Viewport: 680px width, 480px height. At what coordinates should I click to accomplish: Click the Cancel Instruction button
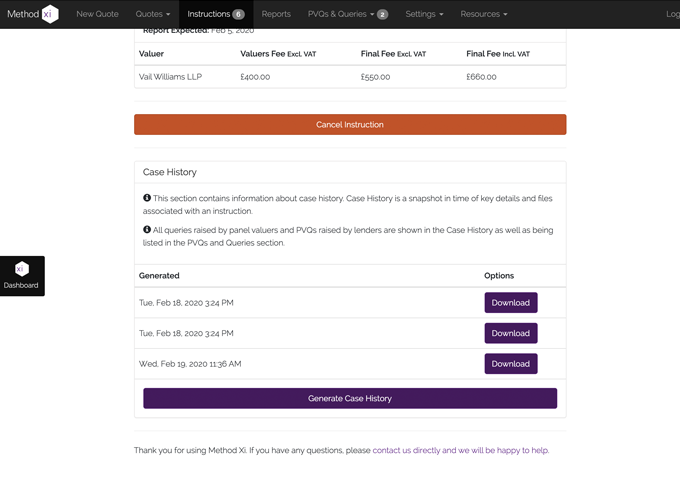[x=350, y=124]
